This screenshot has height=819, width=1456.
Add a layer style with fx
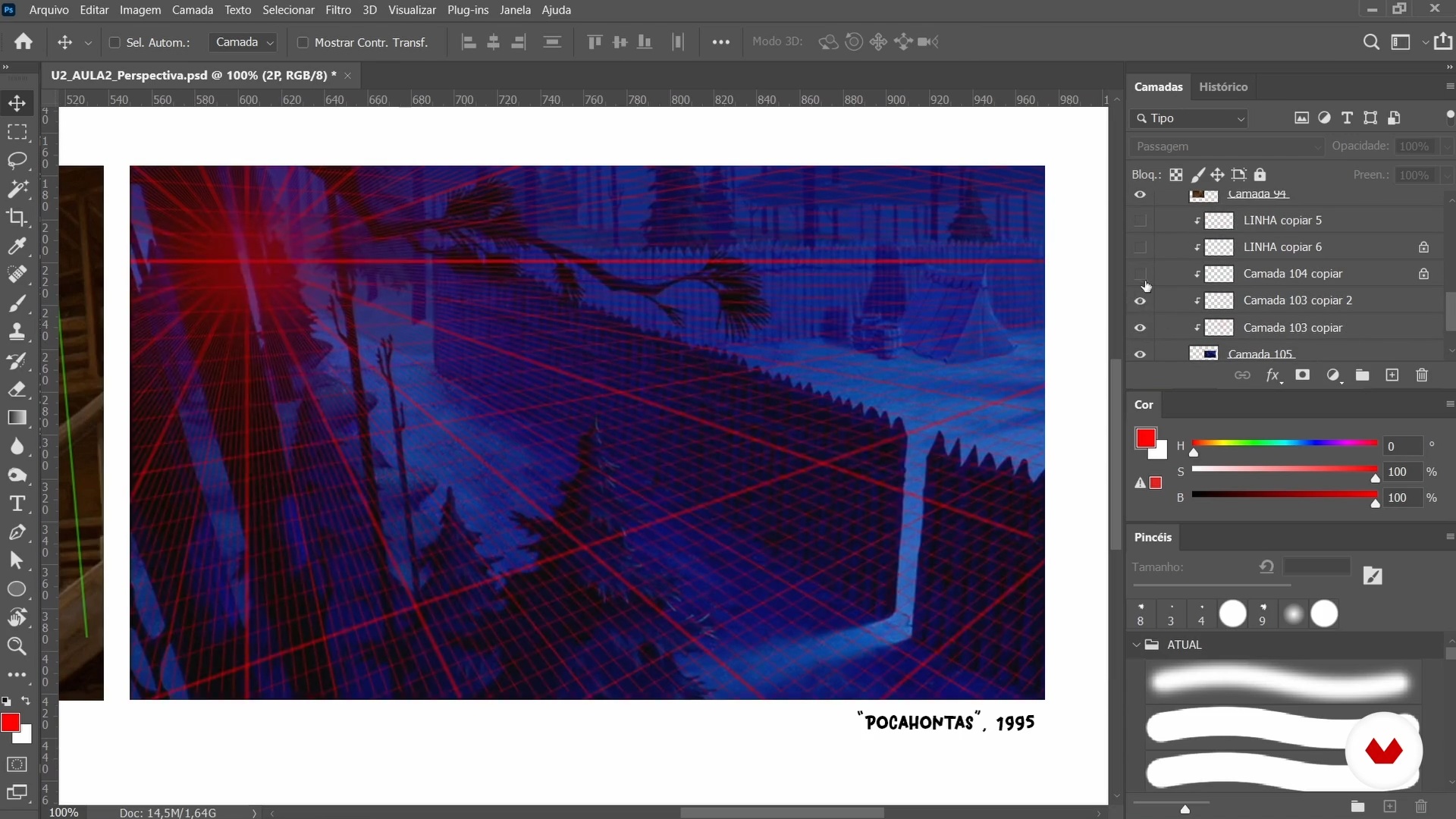pyautogui.click(x=1273, y=375)
